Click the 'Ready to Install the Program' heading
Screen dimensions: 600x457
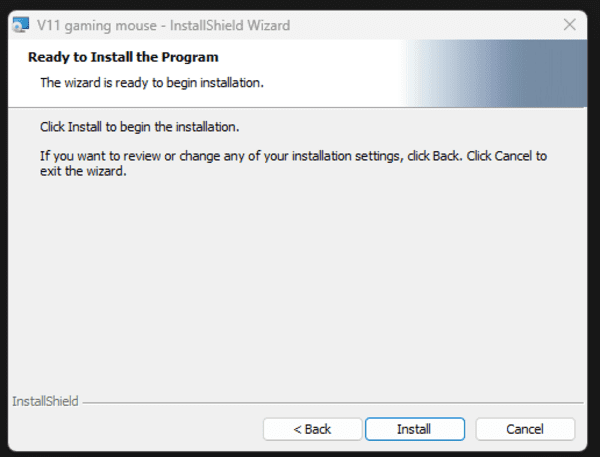pyautogui.click(x=123, y=57)
